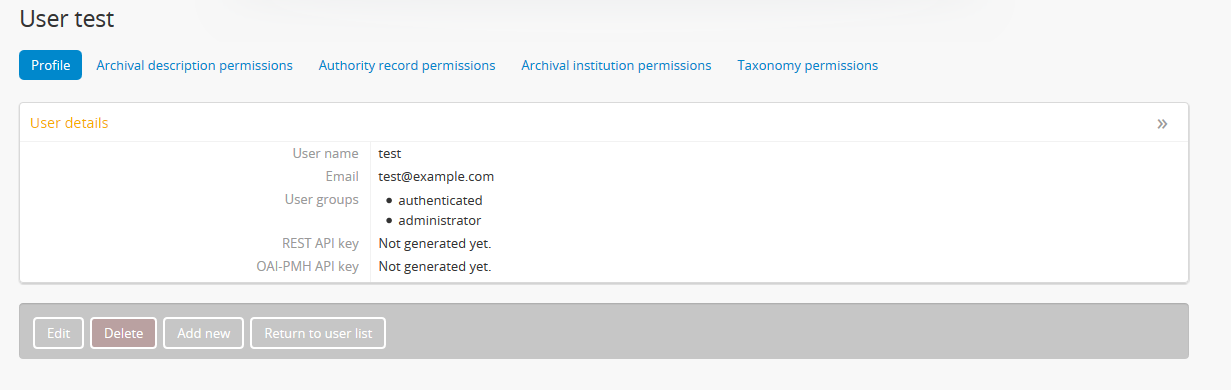Return to user list
Image resolution: width=1231 pixels, height=390 pixels.
pos(318,333)
